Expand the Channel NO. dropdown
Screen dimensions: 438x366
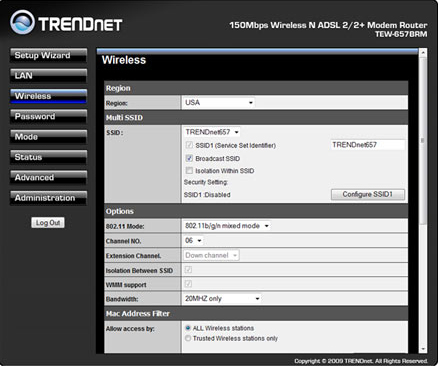[193, 240]
